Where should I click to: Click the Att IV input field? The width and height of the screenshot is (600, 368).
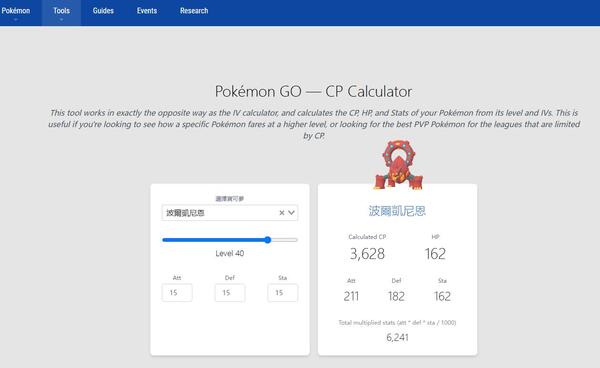[x=177, y=293]
